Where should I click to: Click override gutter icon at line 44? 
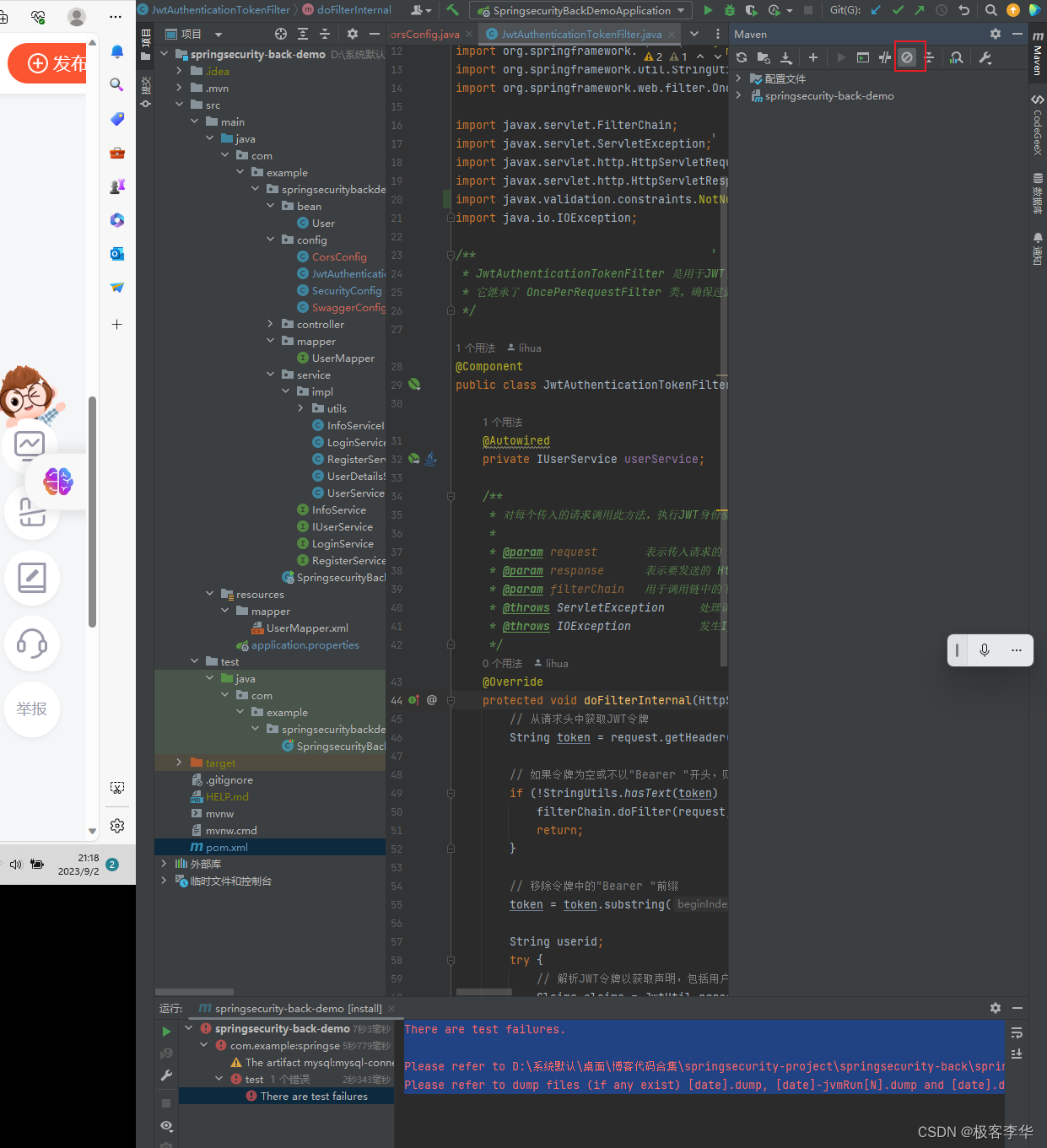(x=414, y=700)
